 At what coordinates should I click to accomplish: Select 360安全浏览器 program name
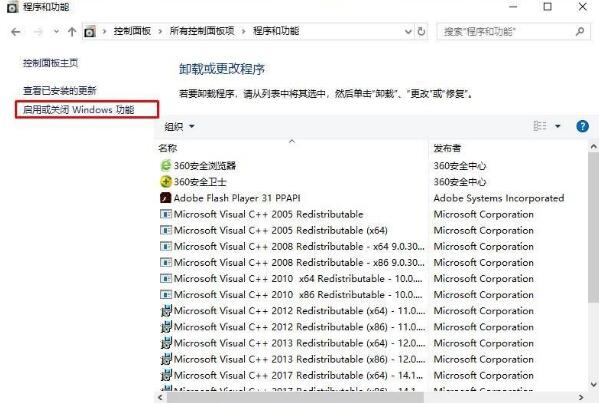click(x=205, y=166)
